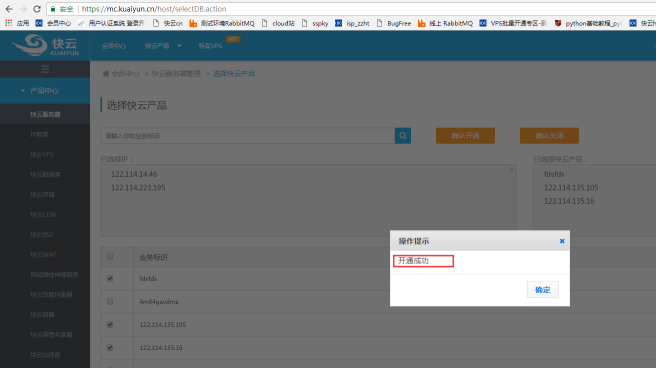
Task: Open the 测试环境RabbitMQ bookmark
Action: (222, 23)
